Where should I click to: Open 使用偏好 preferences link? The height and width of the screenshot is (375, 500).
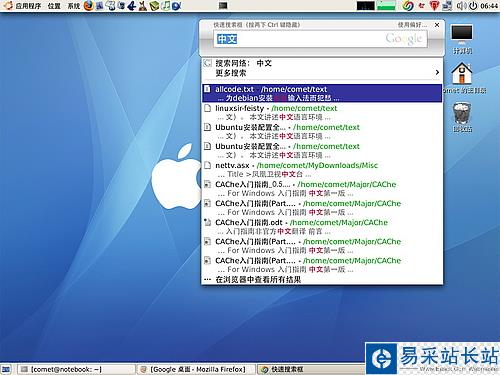(x=412, y=25)
